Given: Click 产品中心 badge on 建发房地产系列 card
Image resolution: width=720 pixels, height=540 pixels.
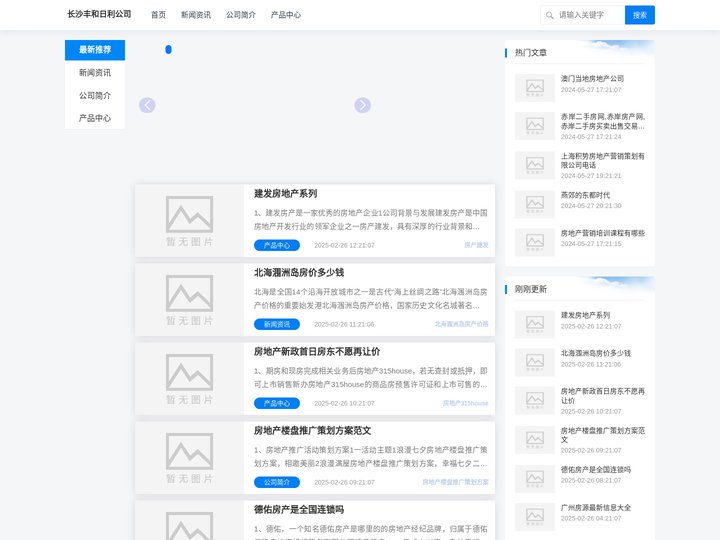Looking at the screenshot, I should click(277, 245).
